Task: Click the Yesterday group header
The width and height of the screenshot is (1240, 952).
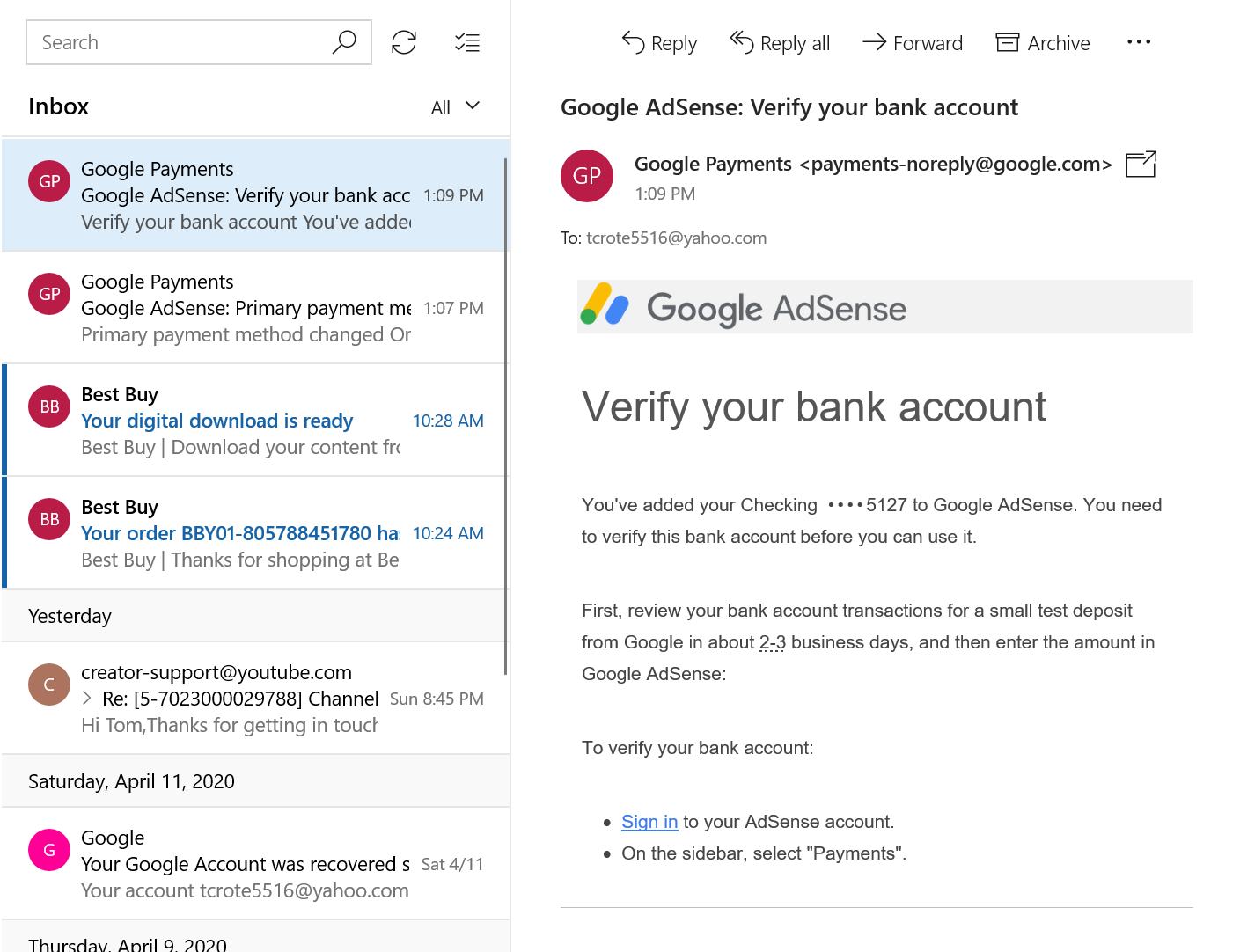Action: coord(255,616)
